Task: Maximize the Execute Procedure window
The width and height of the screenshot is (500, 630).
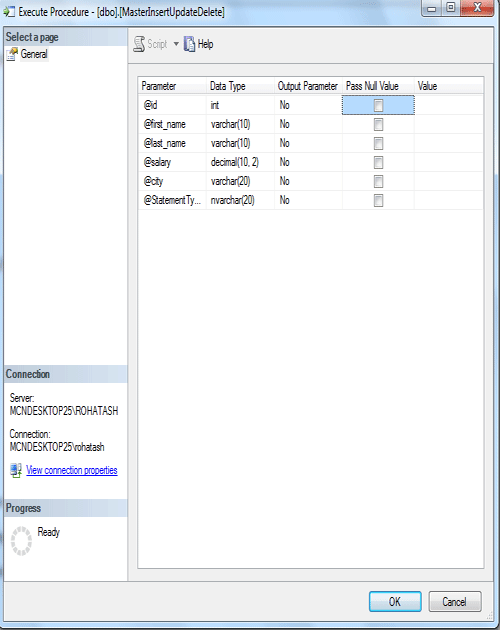Action: coord(451,8)
